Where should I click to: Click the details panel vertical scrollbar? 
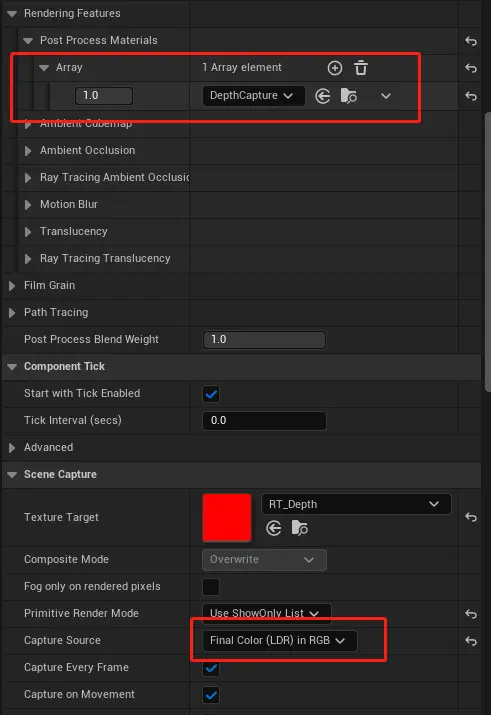pyautogui.click(x=487, y=251)
